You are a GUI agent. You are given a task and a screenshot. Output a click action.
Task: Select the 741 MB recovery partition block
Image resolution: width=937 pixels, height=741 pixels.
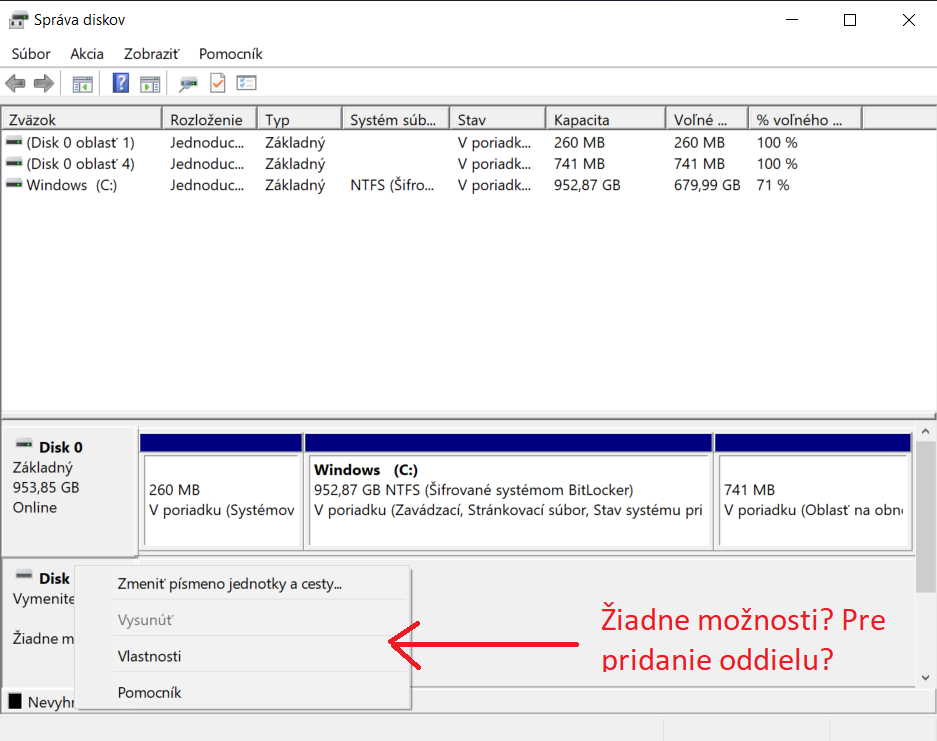812,500
